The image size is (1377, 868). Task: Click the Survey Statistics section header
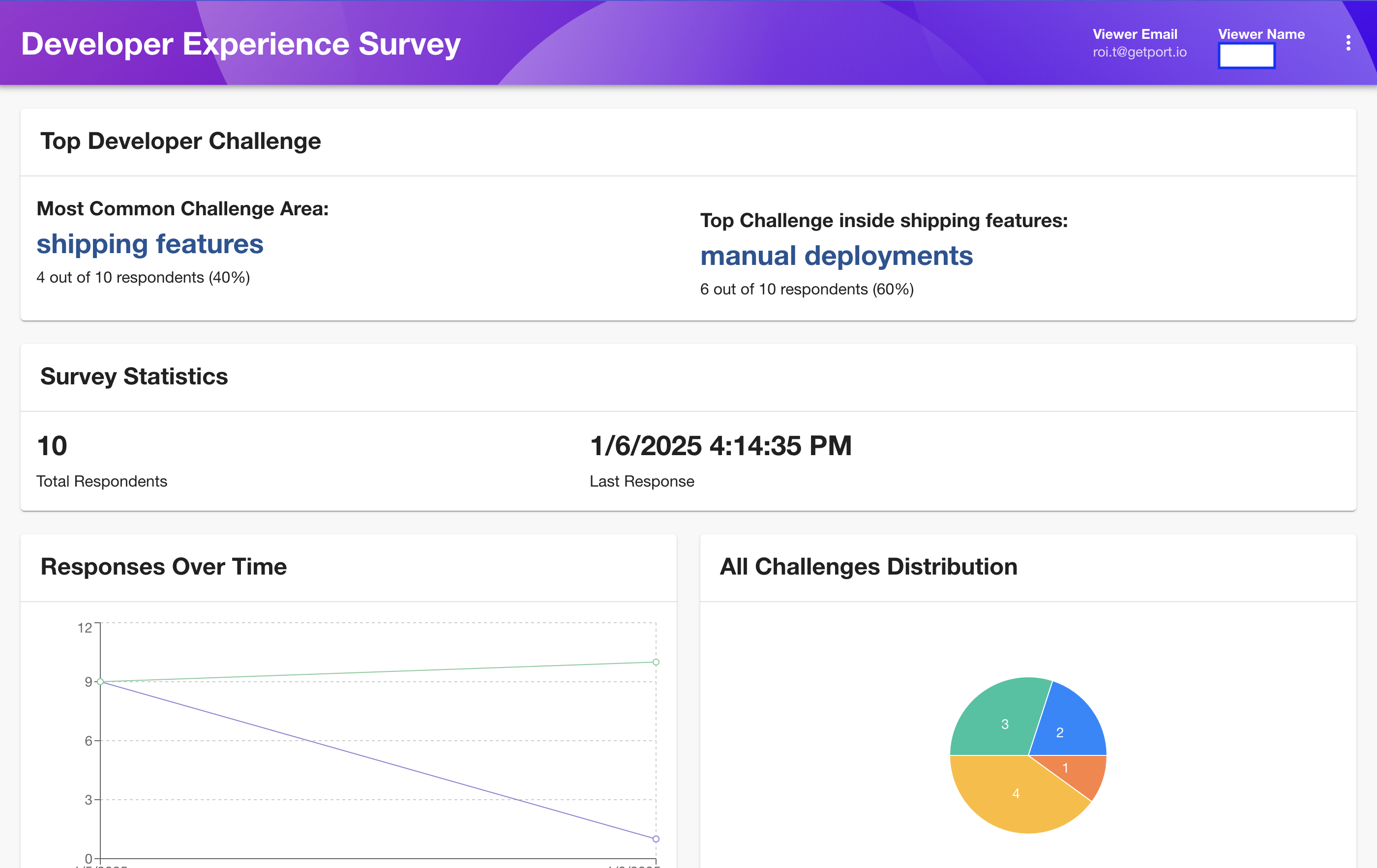tap(134, 376)
